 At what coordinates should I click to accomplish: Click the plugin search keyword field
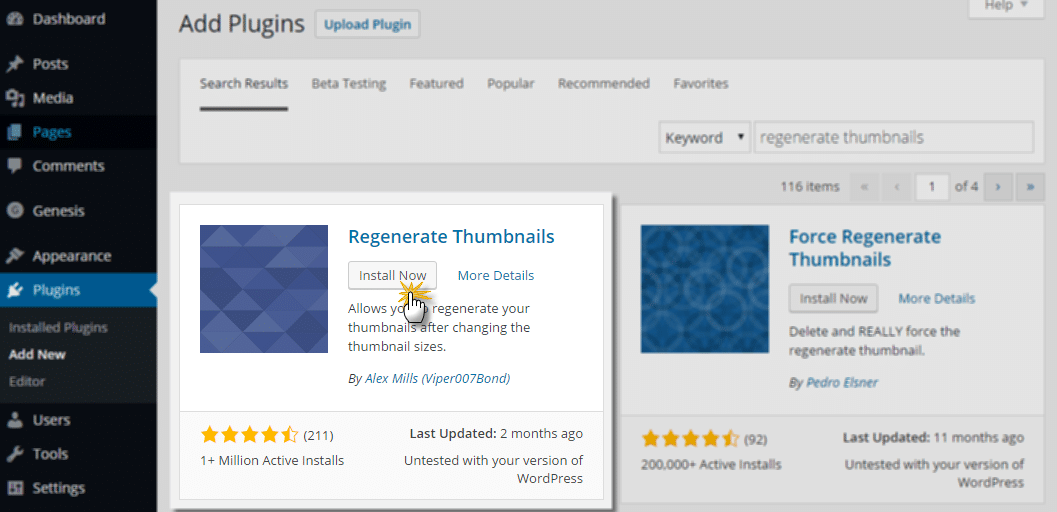(894, 137)
